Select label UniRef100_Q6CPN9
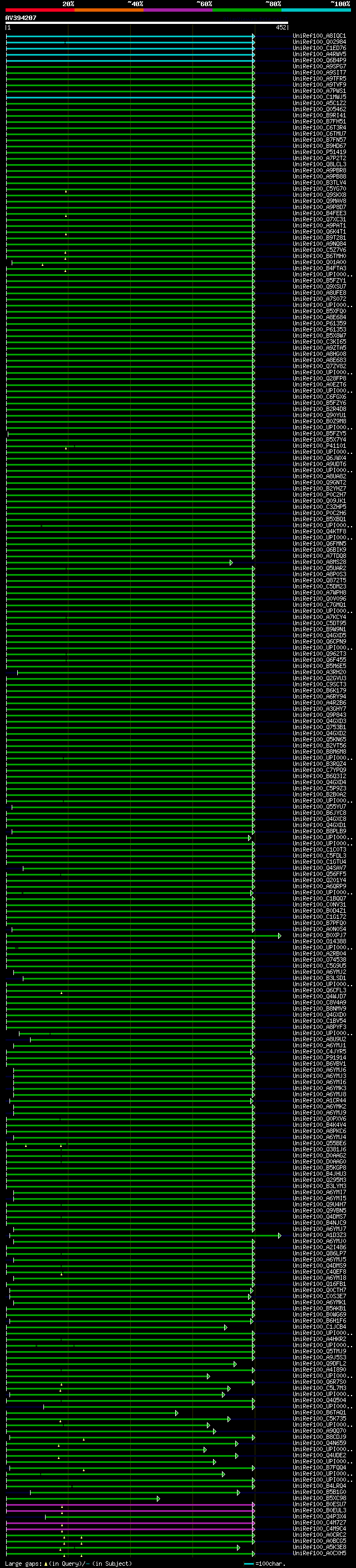Image resolution: width=356 pixels, height=1568 pixels. [x=319, y=641]
